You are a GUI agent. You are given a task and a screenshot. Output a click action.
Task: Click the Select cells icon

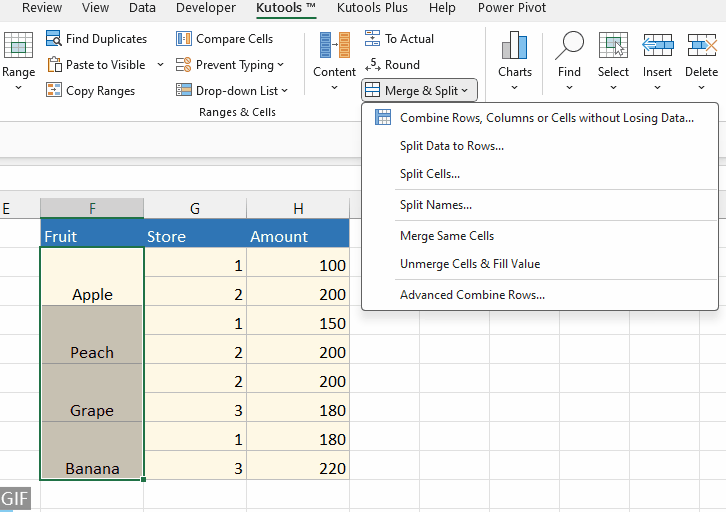tap(613, 45)
